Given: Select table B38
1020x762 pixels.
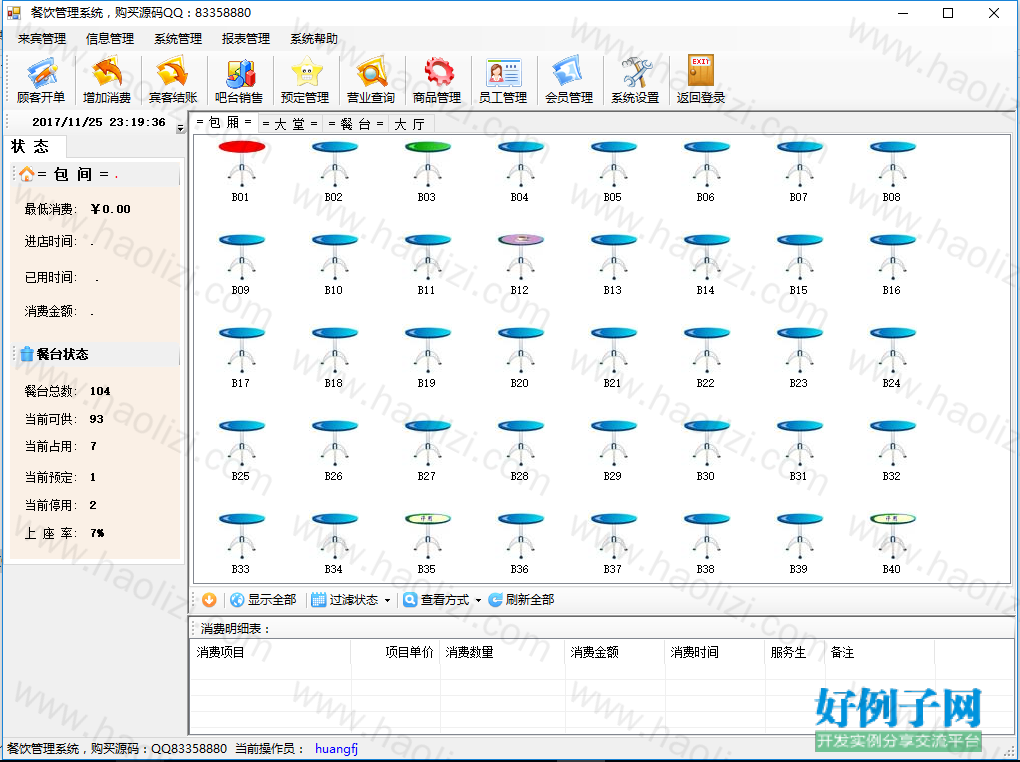Looking at the screenshot, I should tap(706, 543).
